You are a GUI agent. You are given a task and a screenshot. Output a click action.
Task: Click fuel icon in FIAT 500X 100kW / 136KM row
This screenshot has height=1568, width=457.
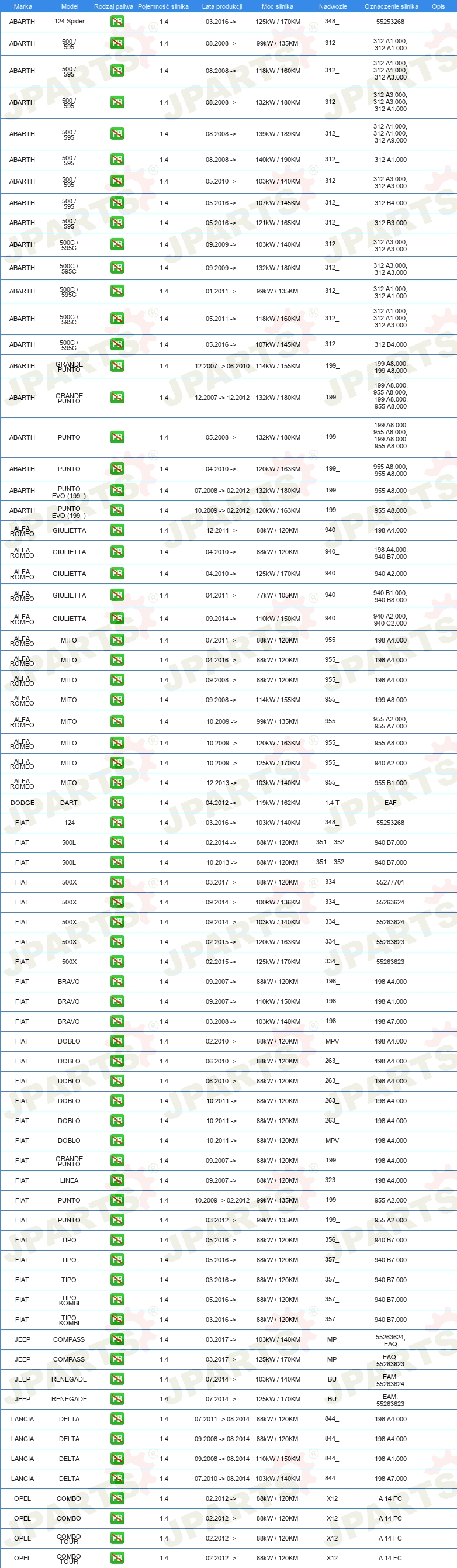click(117, 902)
